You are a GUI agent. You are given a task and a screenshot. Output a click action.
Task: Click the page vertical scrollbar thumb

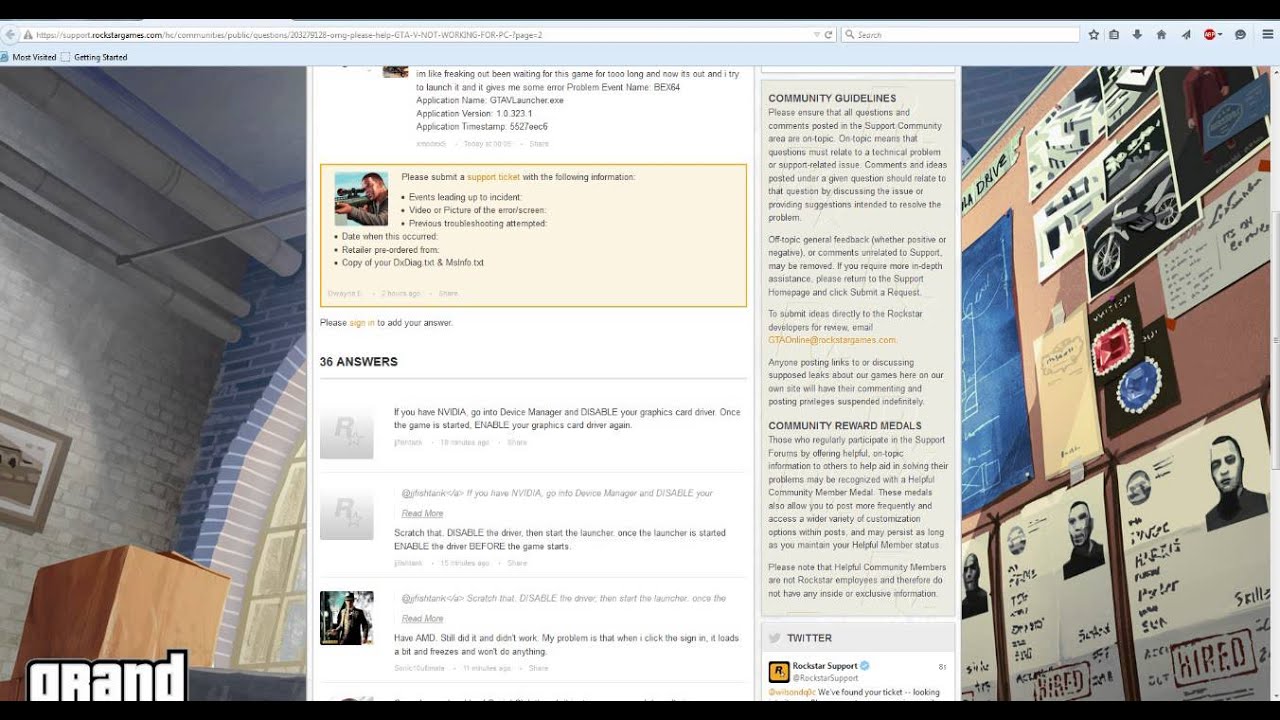1274,340
